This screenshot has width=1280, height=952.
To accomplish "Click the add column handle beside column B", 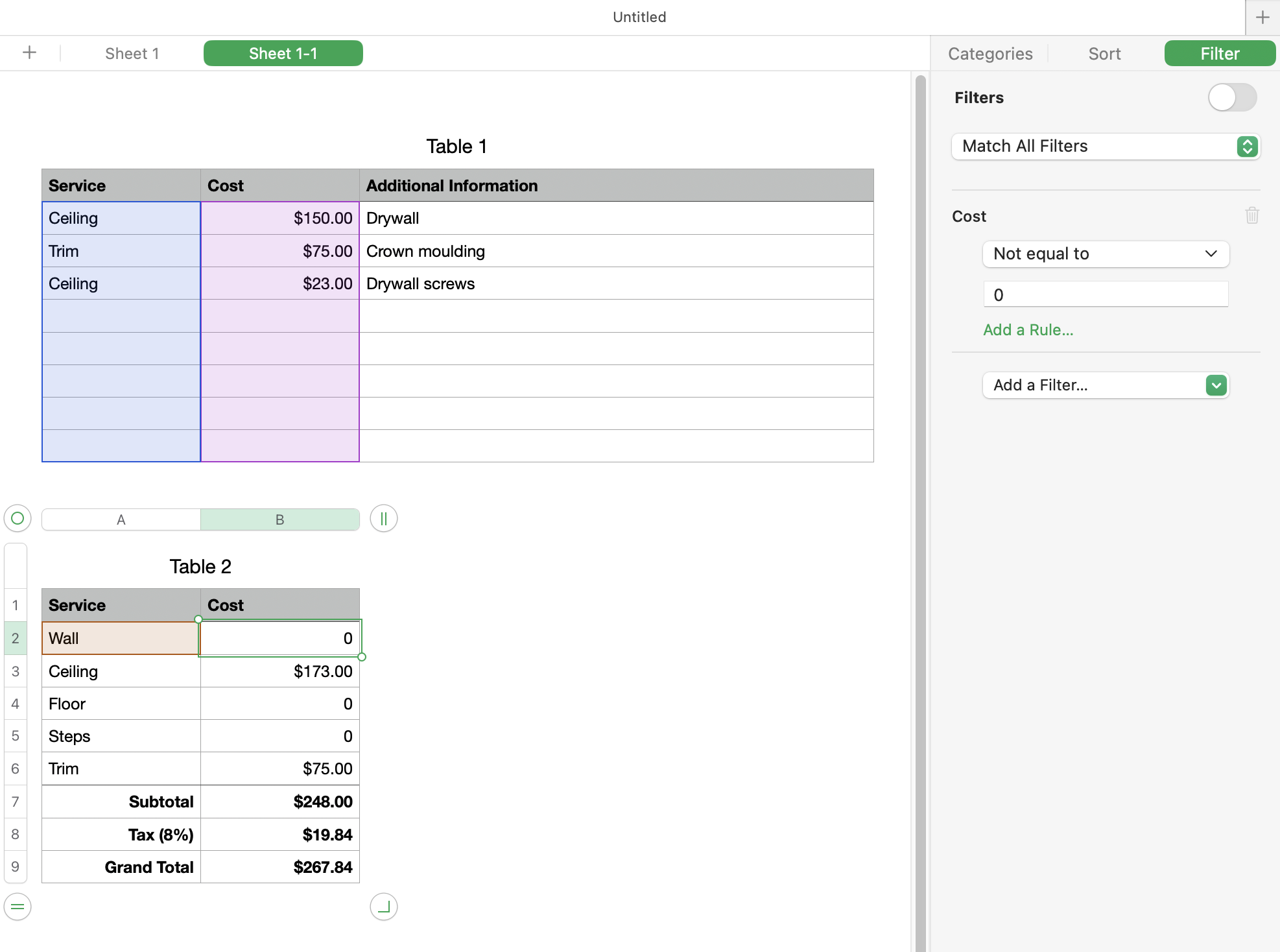I will 383,519.
